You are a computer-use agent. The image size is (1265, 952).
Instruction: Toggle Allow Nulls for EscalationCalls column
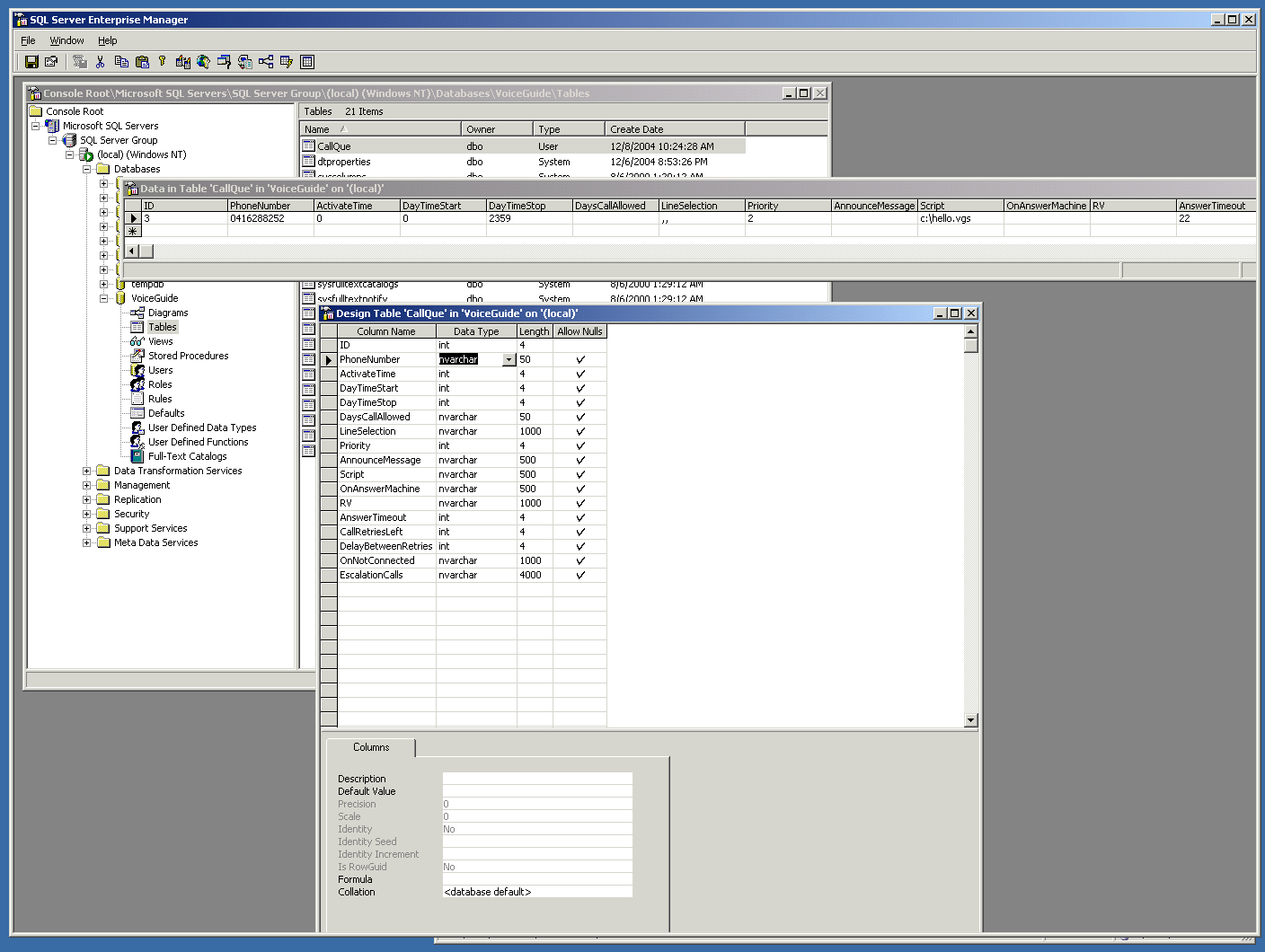pyautogui.click(x=580, y=575)
